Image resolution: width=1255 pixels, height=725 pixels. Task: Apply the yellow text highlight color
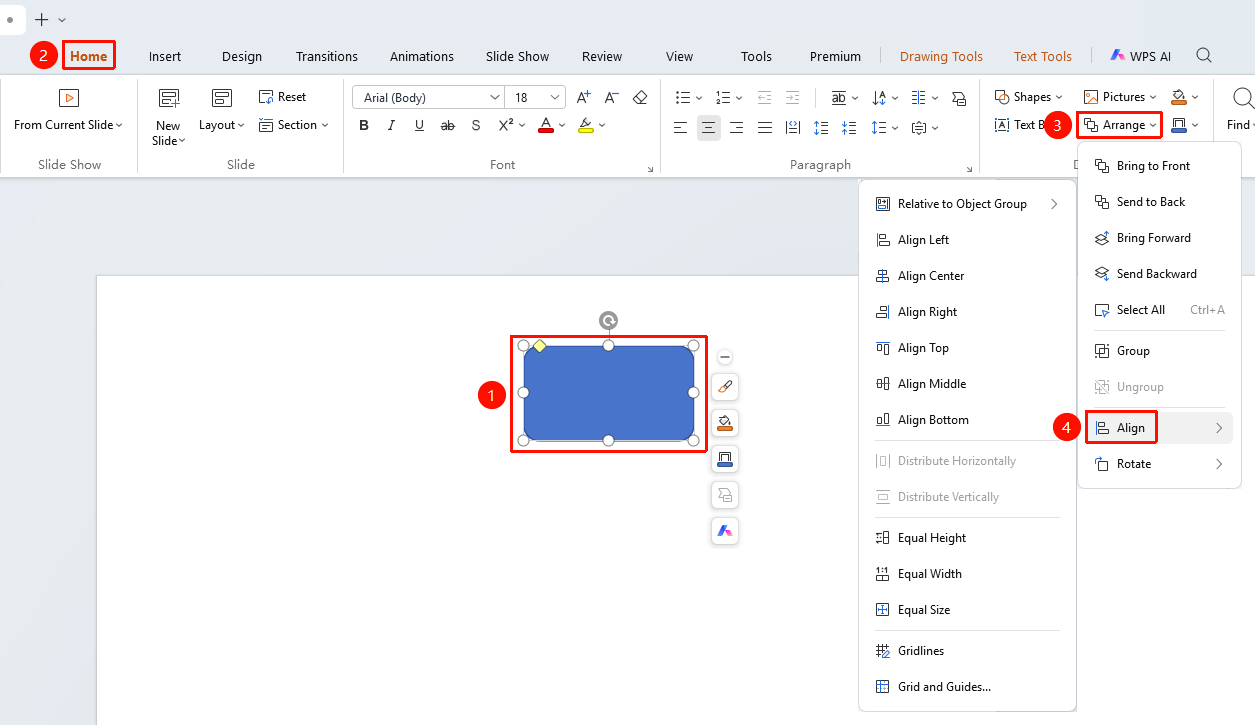(x=586, y=125)
